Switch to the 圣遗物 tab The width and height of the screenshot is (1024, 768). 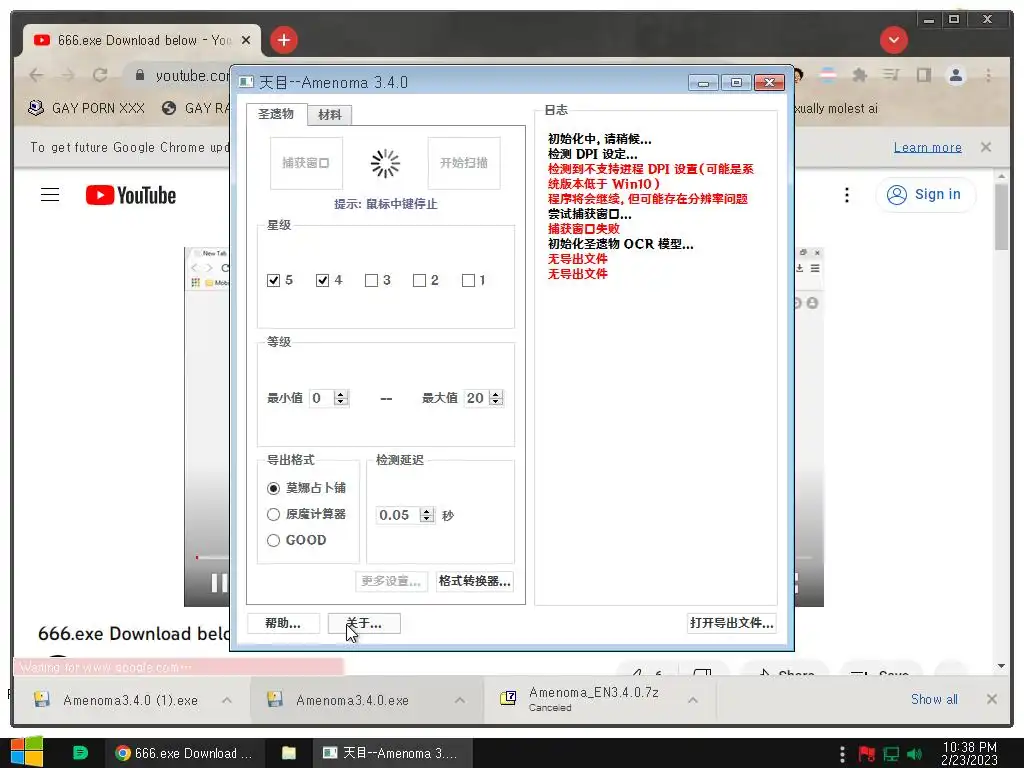pos(276,114)
